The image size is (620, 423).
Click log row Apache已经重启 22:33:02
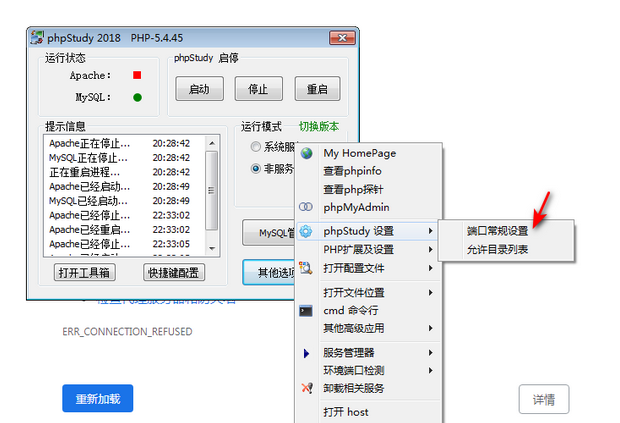pos(120,230)
